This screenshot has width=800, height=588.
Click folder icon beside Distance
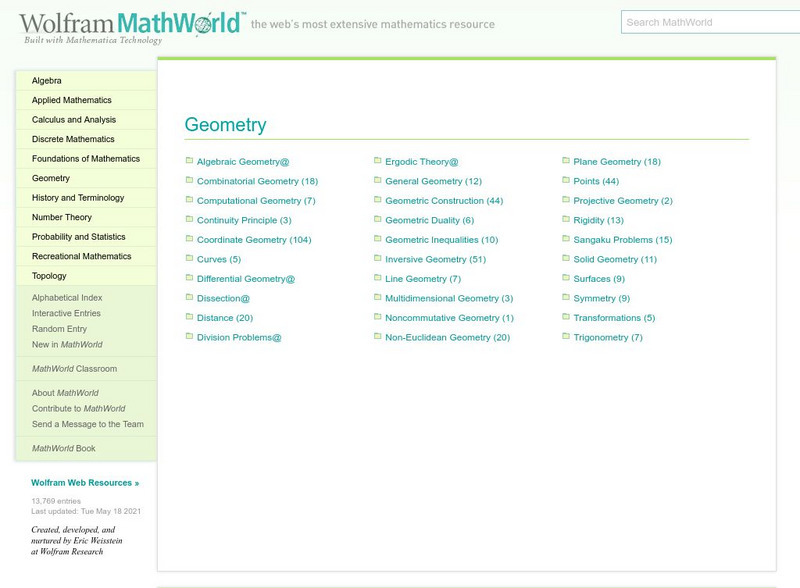(x=189, y=316)
